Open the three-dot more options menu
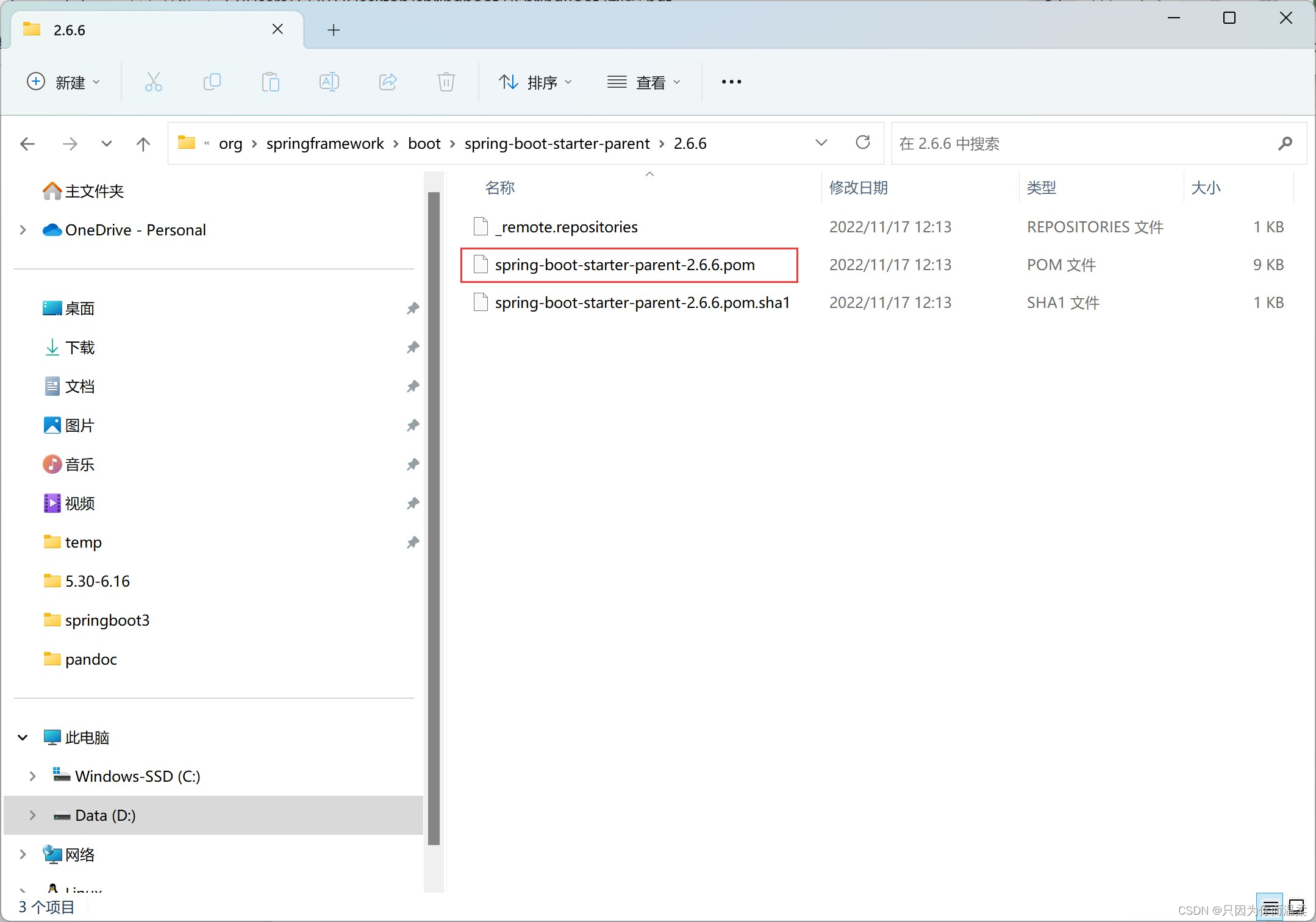 [x=731, y=82]
